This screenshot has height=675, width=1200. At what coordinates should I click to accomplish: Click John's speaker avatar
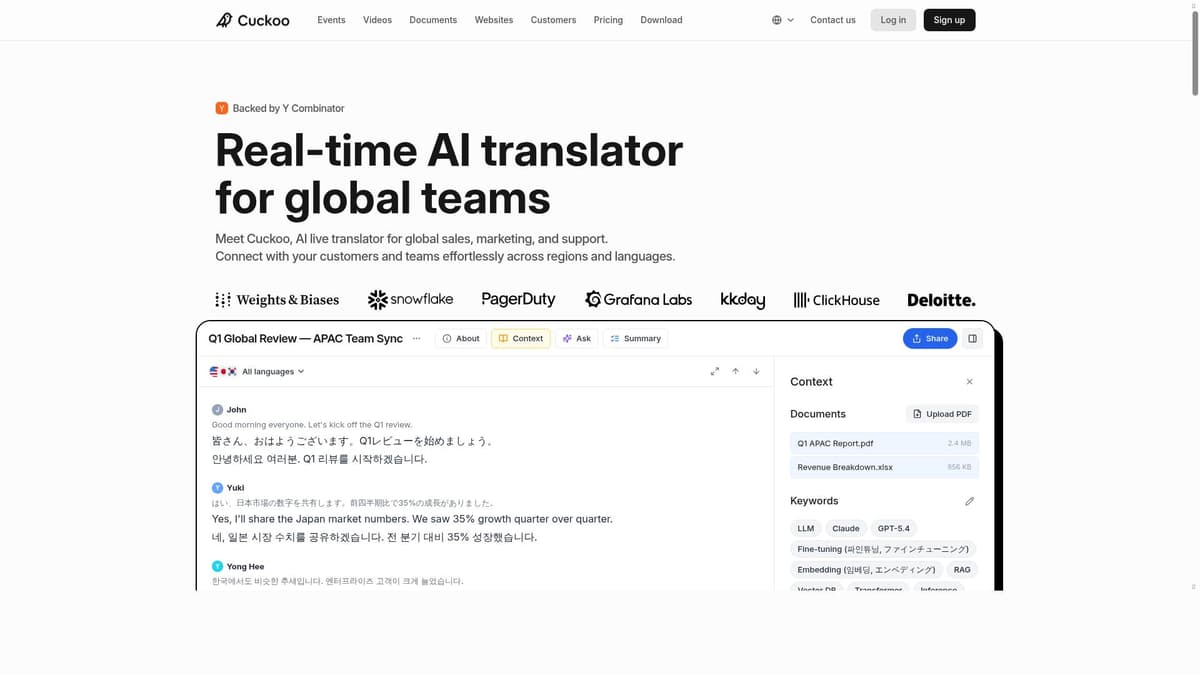(217, 410)
